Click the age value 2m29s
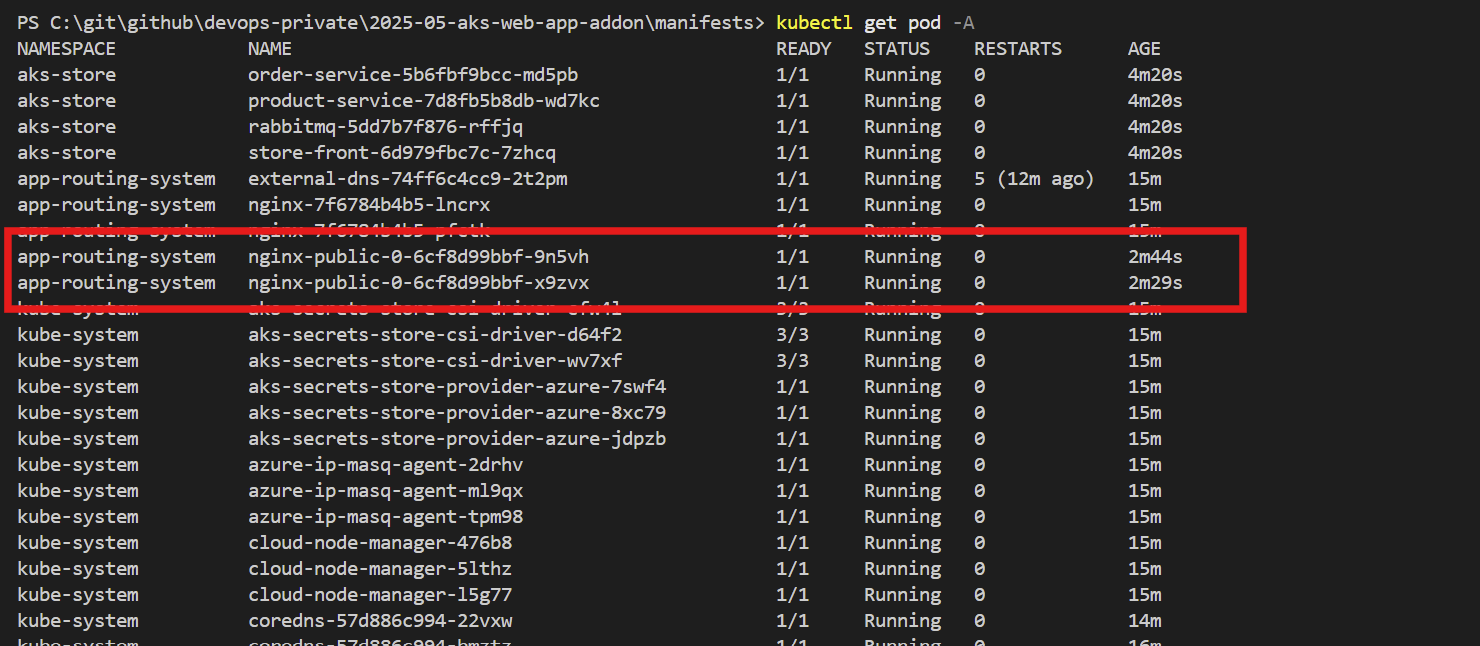 (1155, 283)
